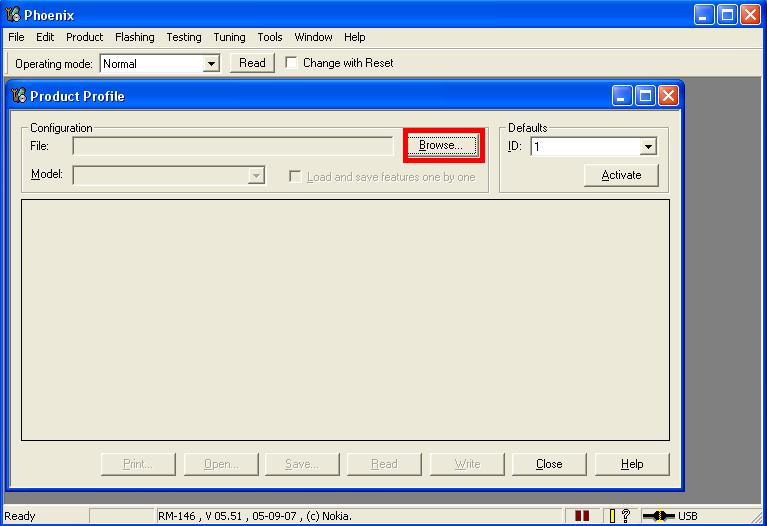
Task: Open the Defaults ID dropdown list
Action: tap(648, 147)
